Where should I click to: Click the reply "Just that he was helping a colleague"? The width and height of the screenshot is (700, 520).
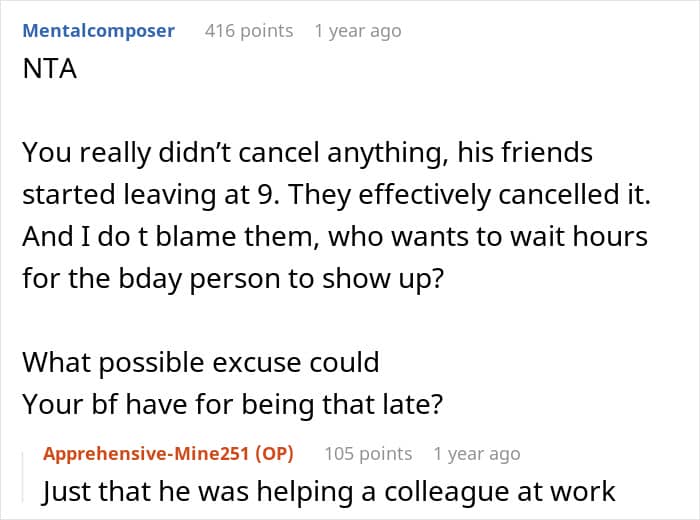click(328, 493)
